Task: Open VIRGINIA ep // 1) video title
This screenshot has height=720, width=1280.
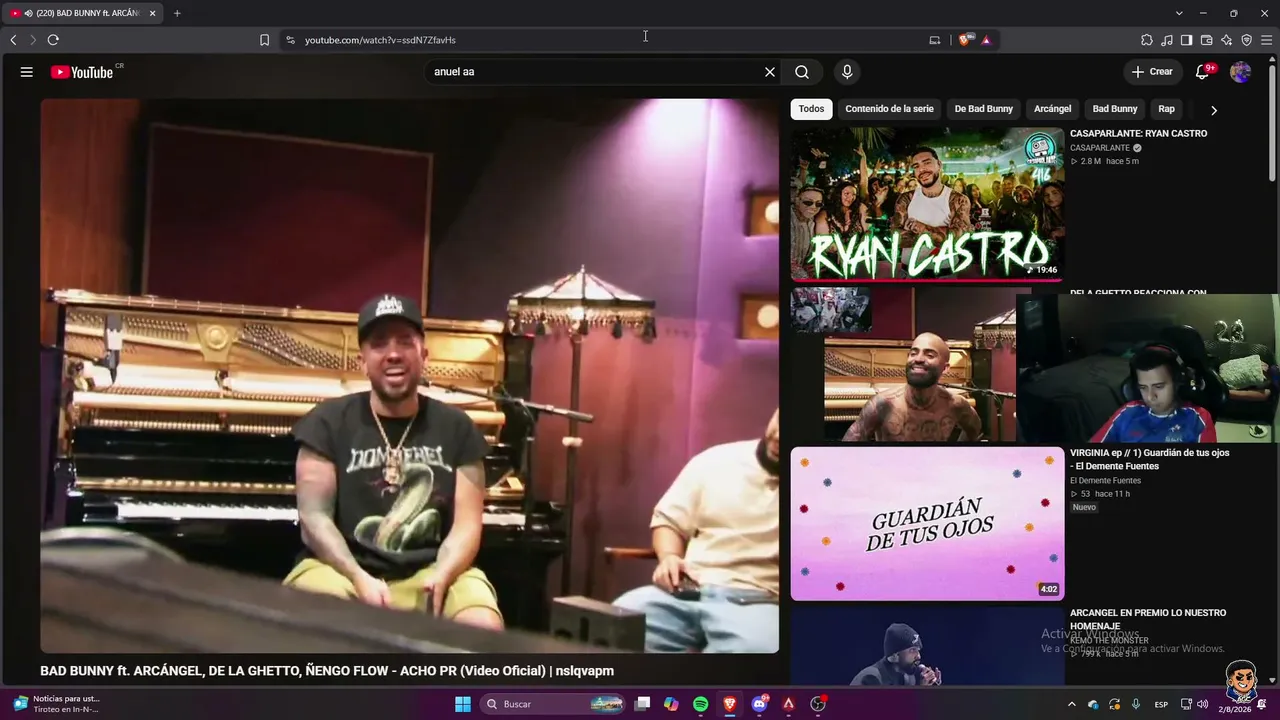Action: tap(1150, 459)
